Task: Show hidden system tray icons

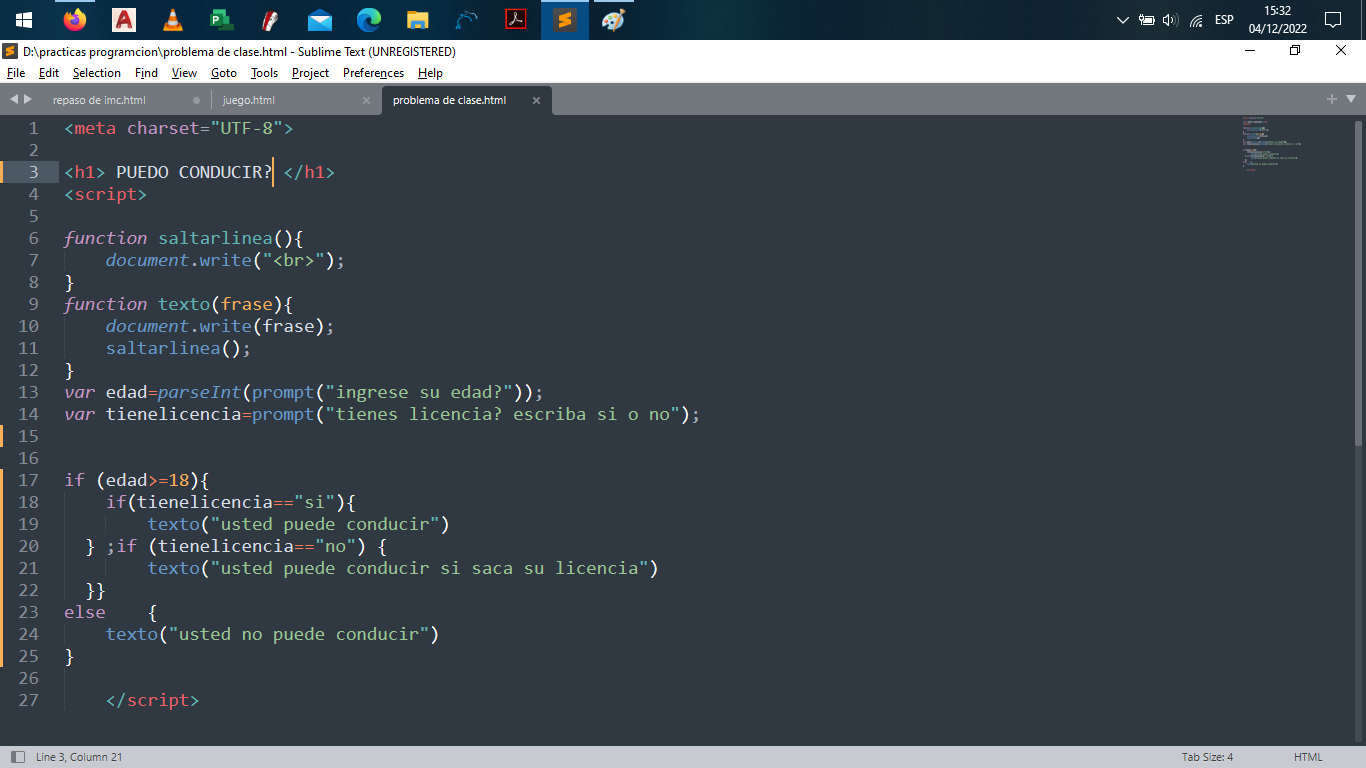Action: click(x=1123, y=20)
